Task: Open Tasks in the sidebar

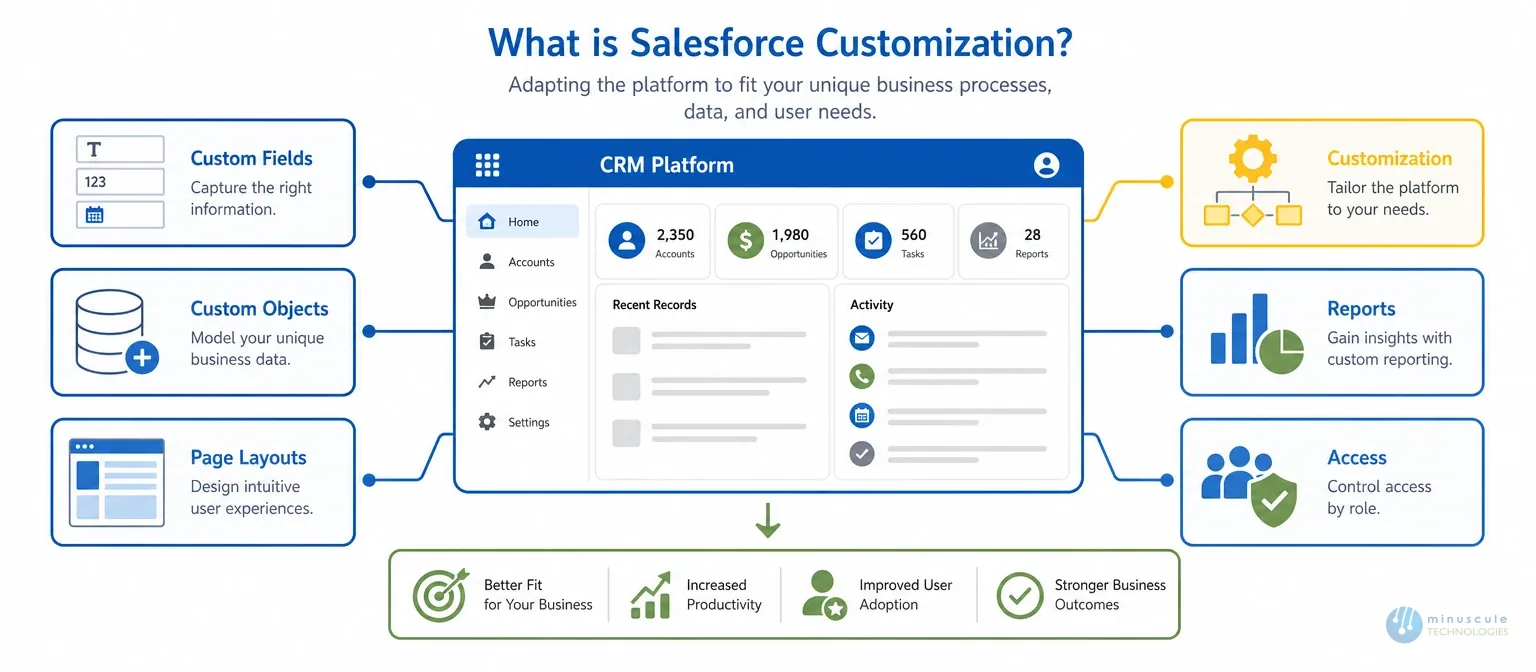Action: pyautogui.click(x=522, y=342)
